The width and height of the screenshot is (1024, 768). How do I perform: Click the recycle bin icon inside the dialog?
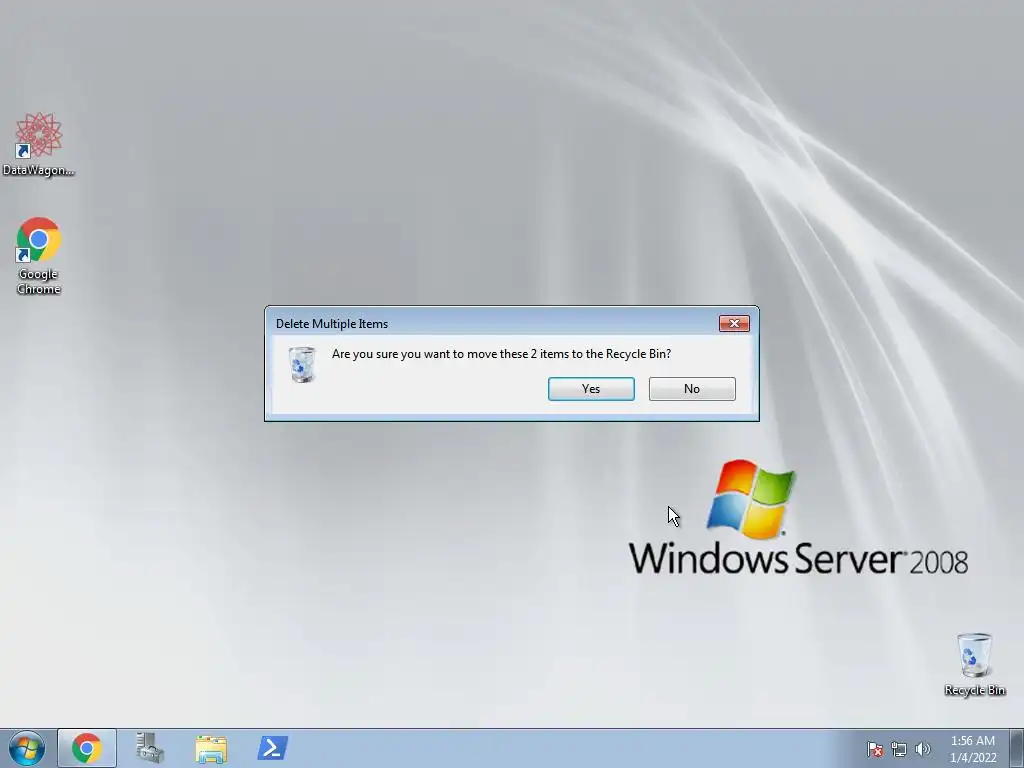tap(302, 364)
